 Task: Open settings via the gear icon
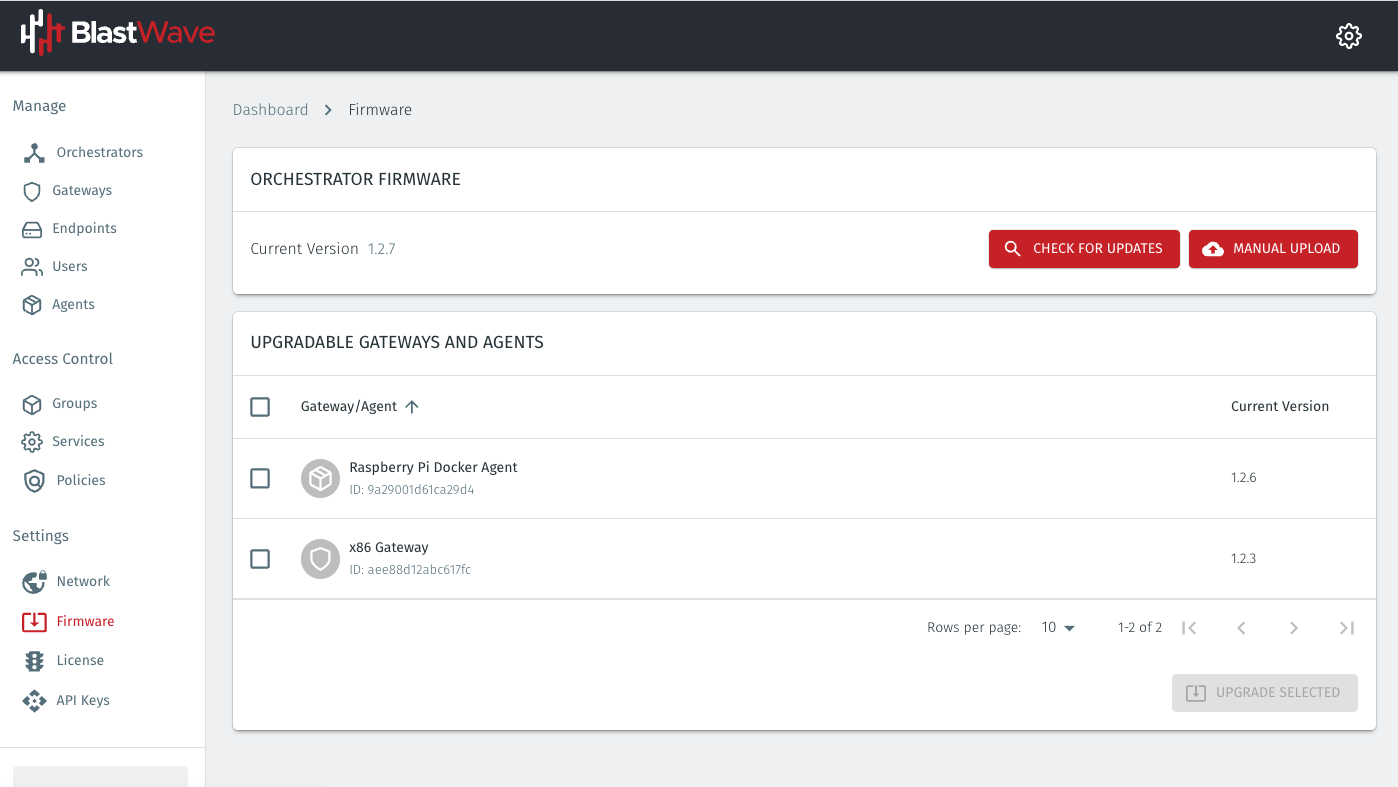[1348, 36]
